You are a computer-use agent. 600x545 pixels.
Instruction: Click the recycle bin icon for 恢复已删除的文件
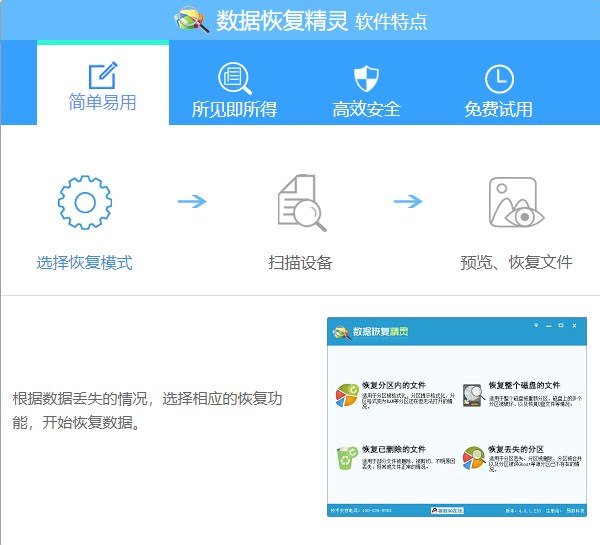coord(347,459)
